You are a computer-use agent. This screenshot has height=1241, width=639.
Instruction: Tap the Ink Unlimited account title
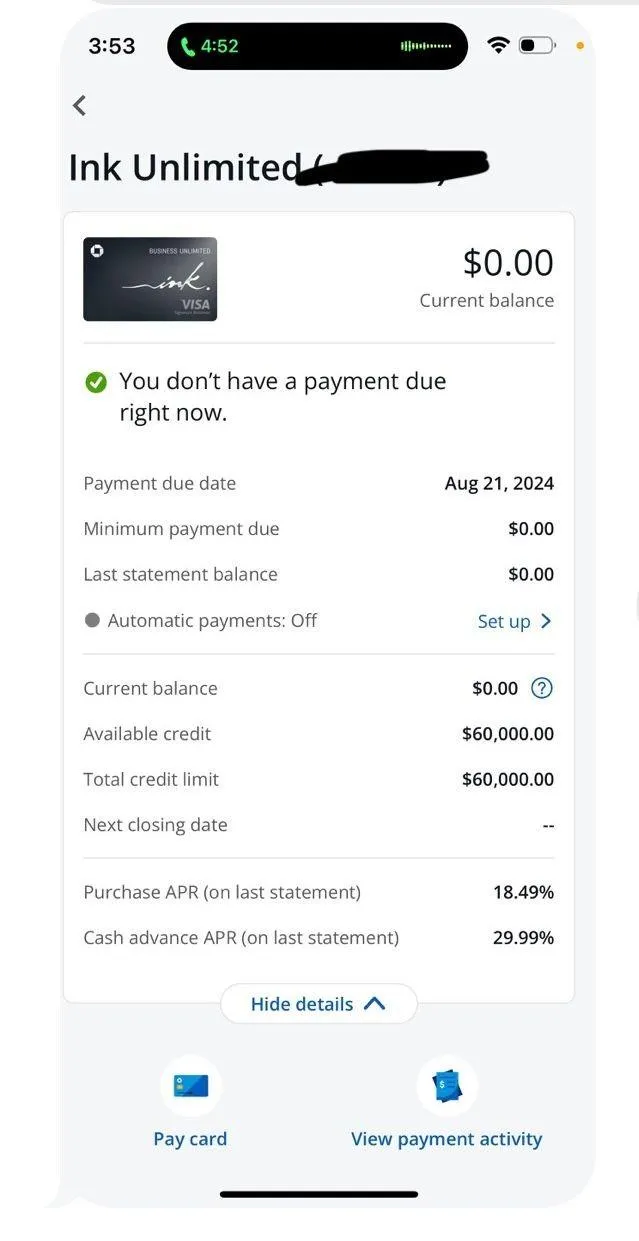point(185,168)
